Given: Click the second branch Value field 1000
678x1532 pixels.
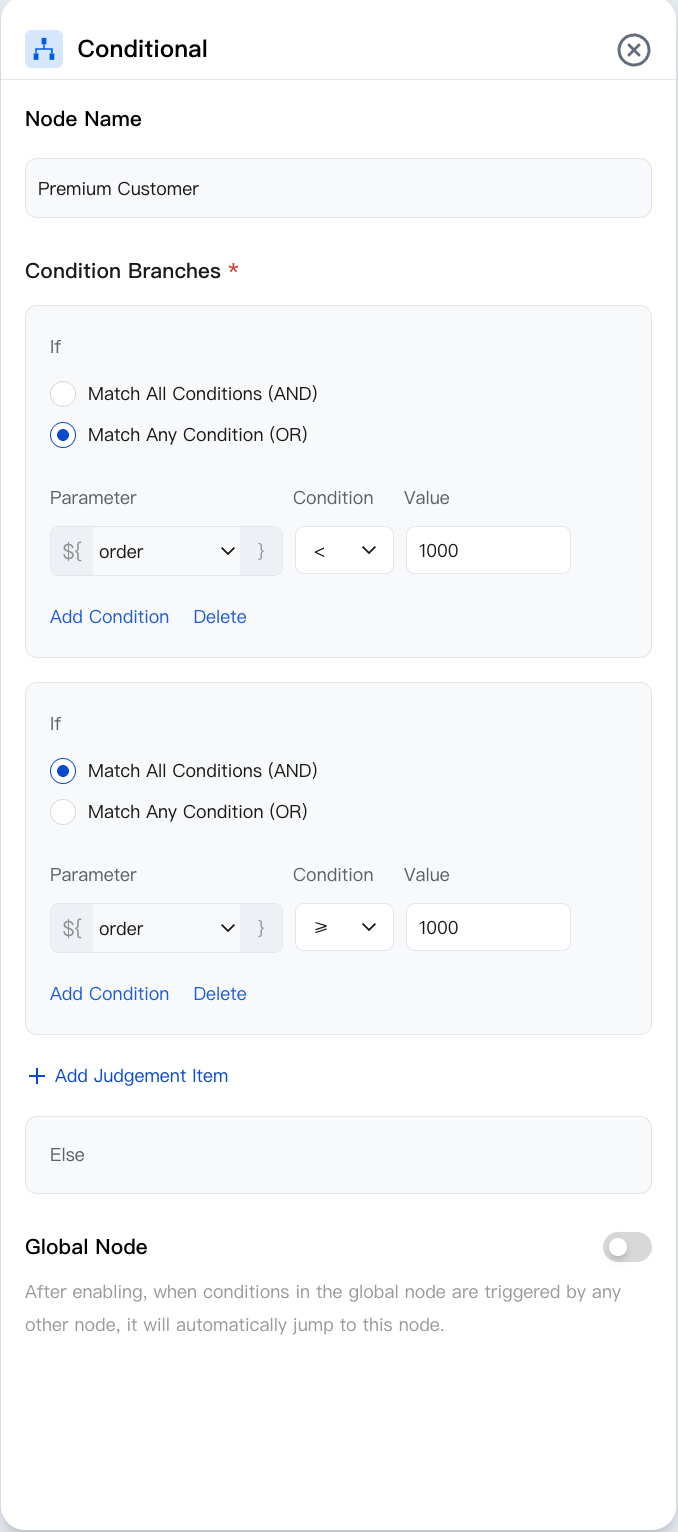Looking at the screenshot, I should click(x=488, y=928).
